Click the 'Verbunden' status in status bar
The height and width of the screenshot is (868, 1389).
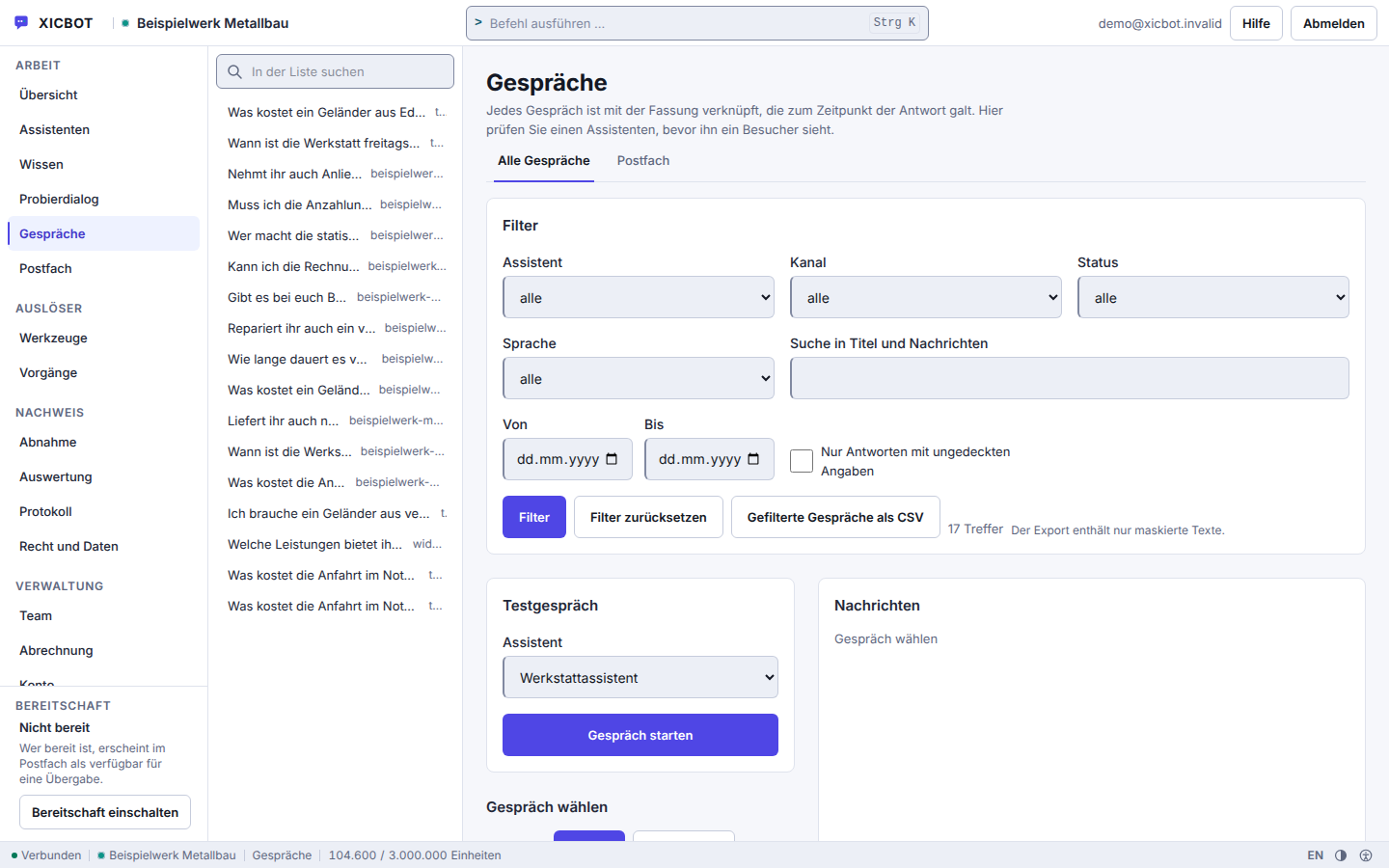click(x=46, y=855)
